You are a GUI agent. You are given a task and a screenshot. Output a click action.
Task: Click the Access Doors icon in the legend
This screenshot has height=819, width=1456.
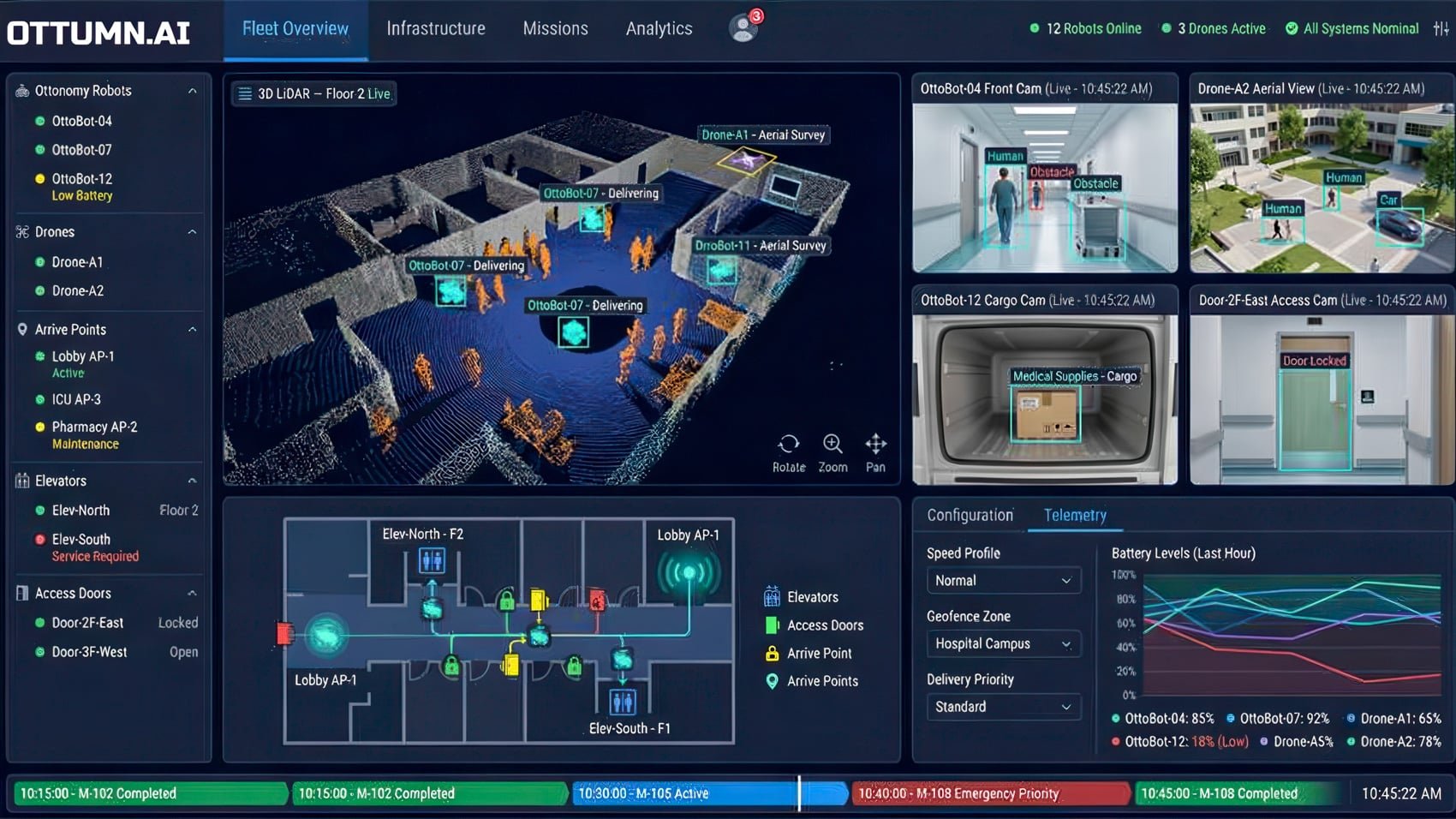pos(770,625)
